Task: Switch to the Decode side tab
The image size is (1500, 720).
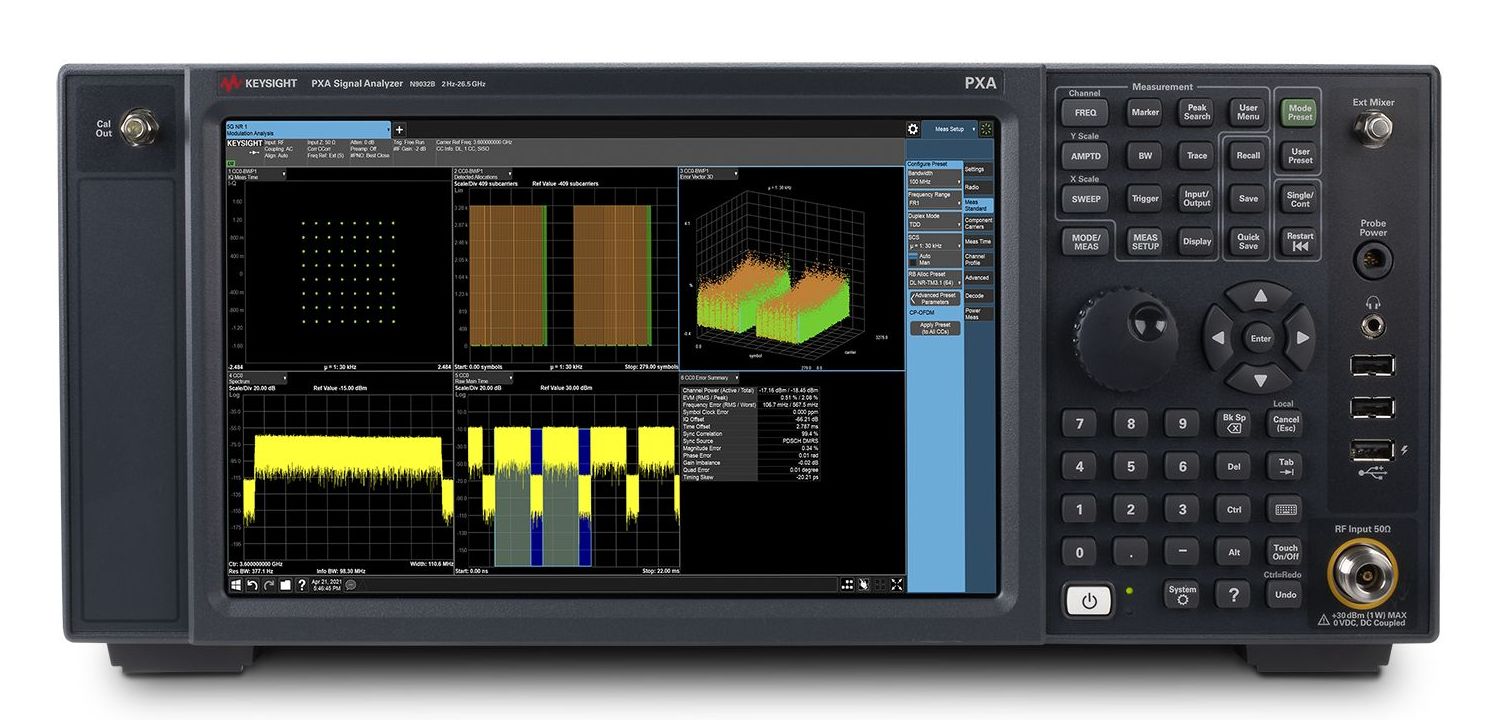Action: tap(978, 296)
